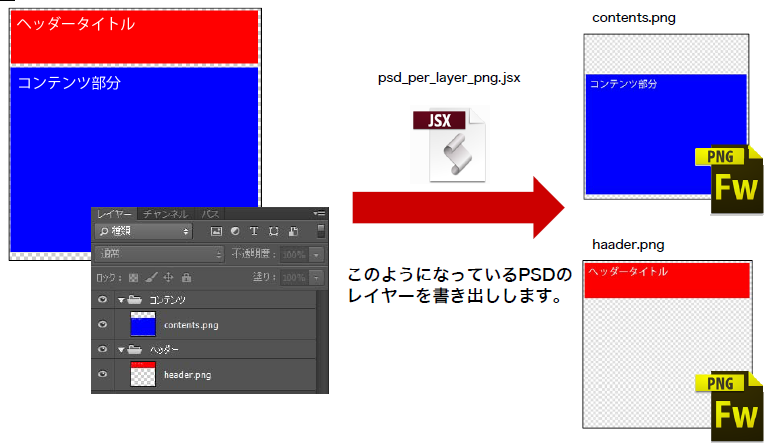This screenshot has width=774, height=448.
Task: Click the haader.png output preview image
Action: pos(667,344)
